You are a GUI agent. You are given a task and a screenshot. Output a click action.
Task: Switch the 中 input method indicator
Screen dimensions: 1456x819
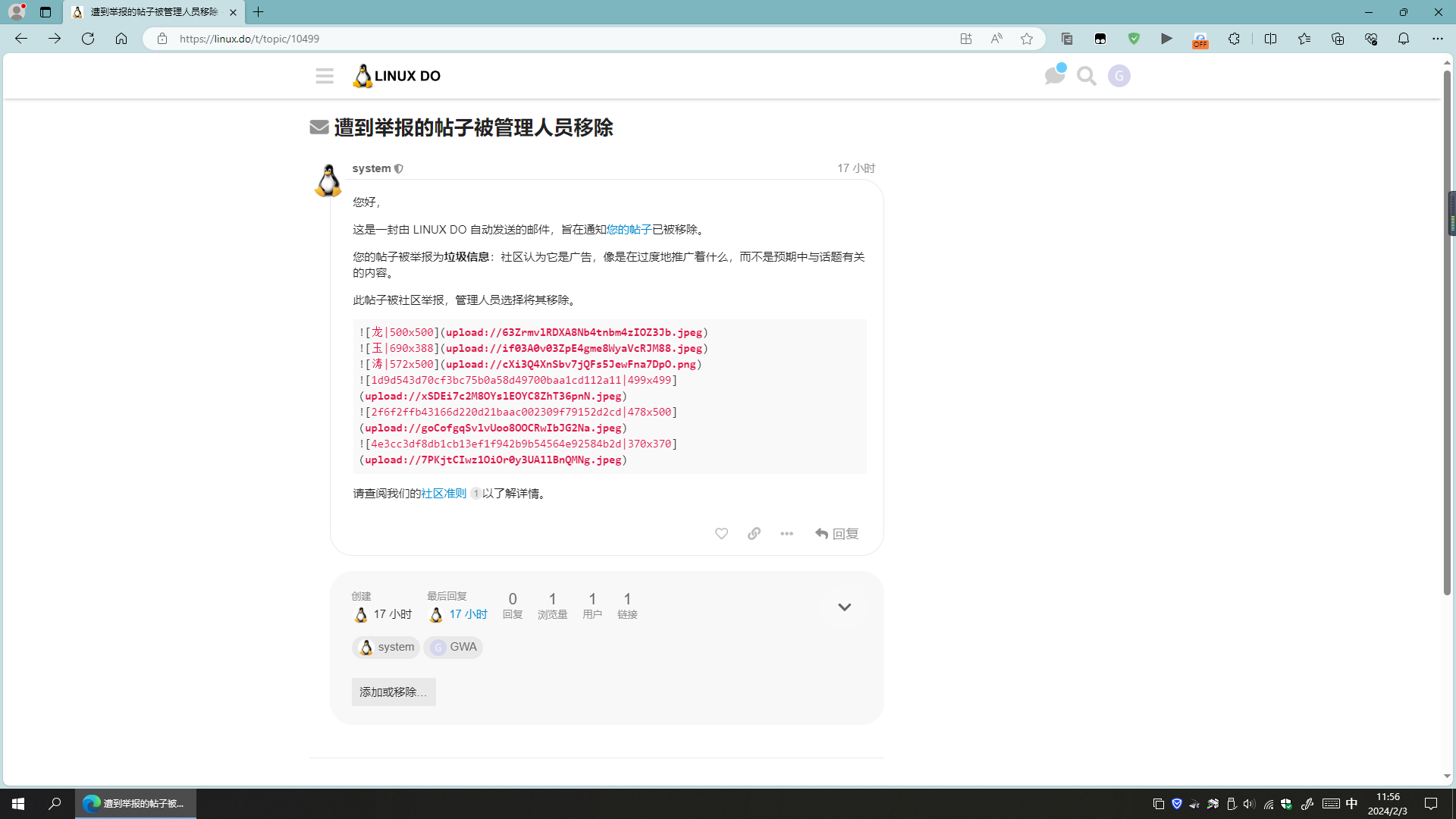pyautogui.click(x=1351, y=804)
